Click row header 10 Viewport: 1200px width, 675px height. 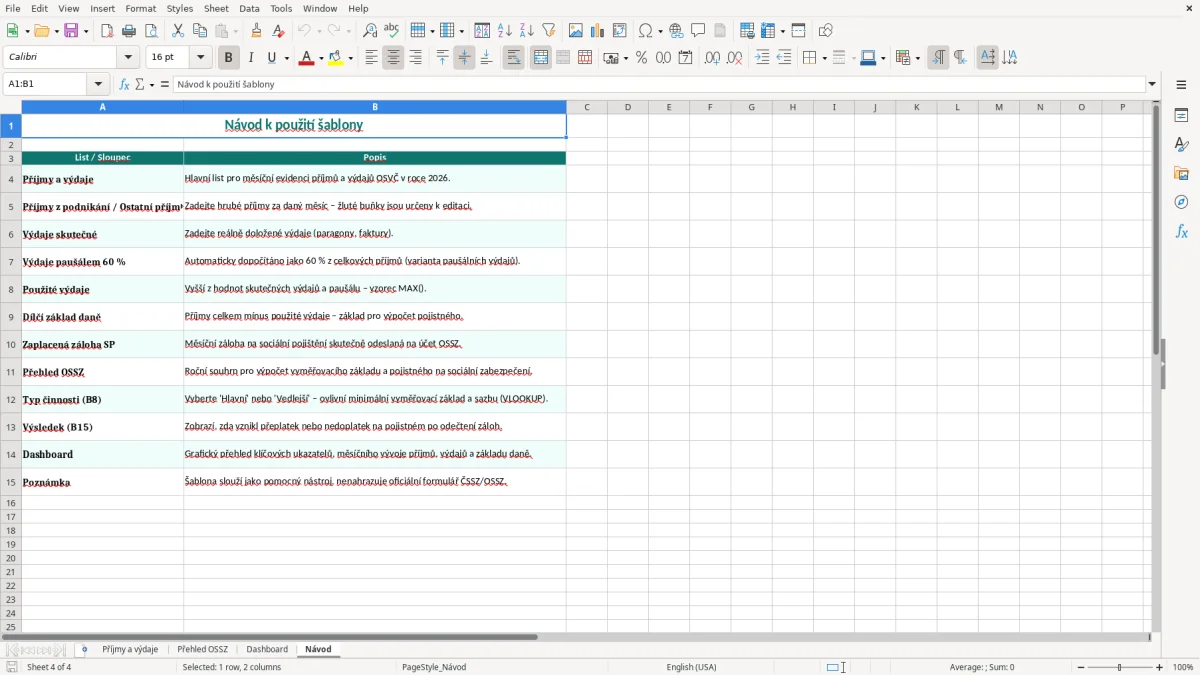11,344
